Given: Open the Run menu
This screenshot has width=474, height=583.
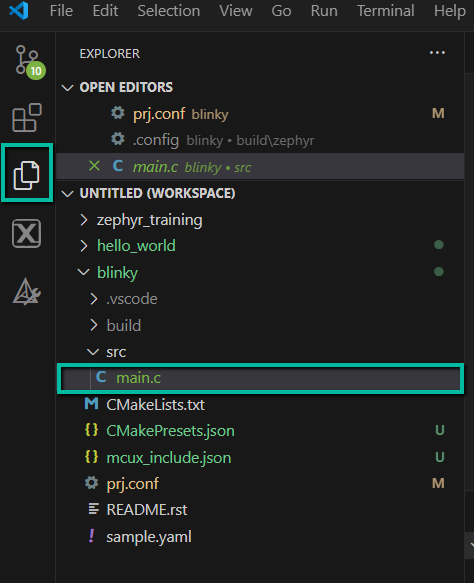Looking at the screenshot, I should pos(324,11).
